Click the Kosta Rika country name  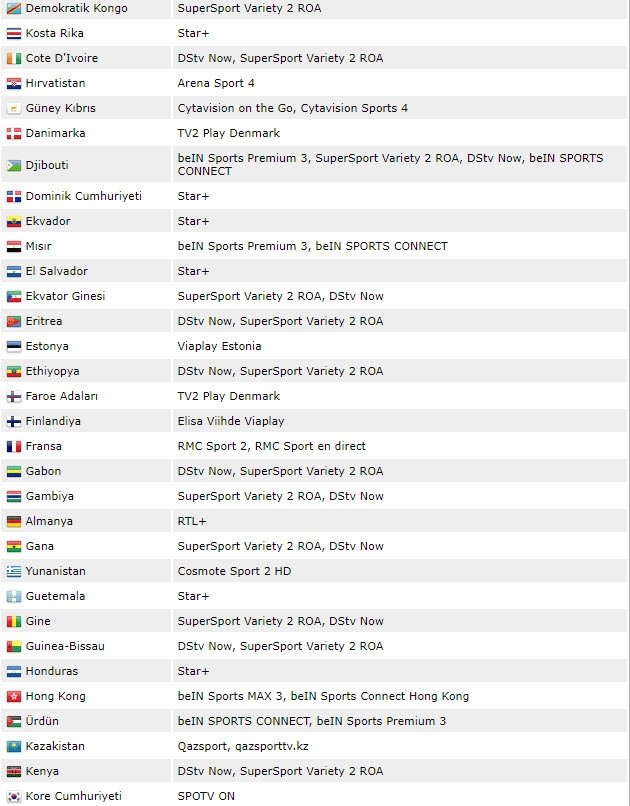click(x=54, y=33)
